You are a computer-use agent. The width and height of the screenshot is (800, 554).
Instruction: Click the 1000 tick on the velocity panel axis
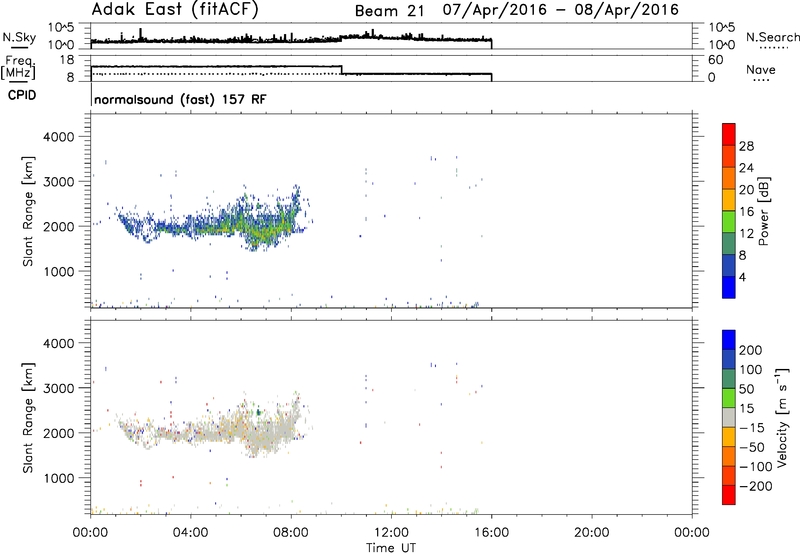tap(59, 478)
